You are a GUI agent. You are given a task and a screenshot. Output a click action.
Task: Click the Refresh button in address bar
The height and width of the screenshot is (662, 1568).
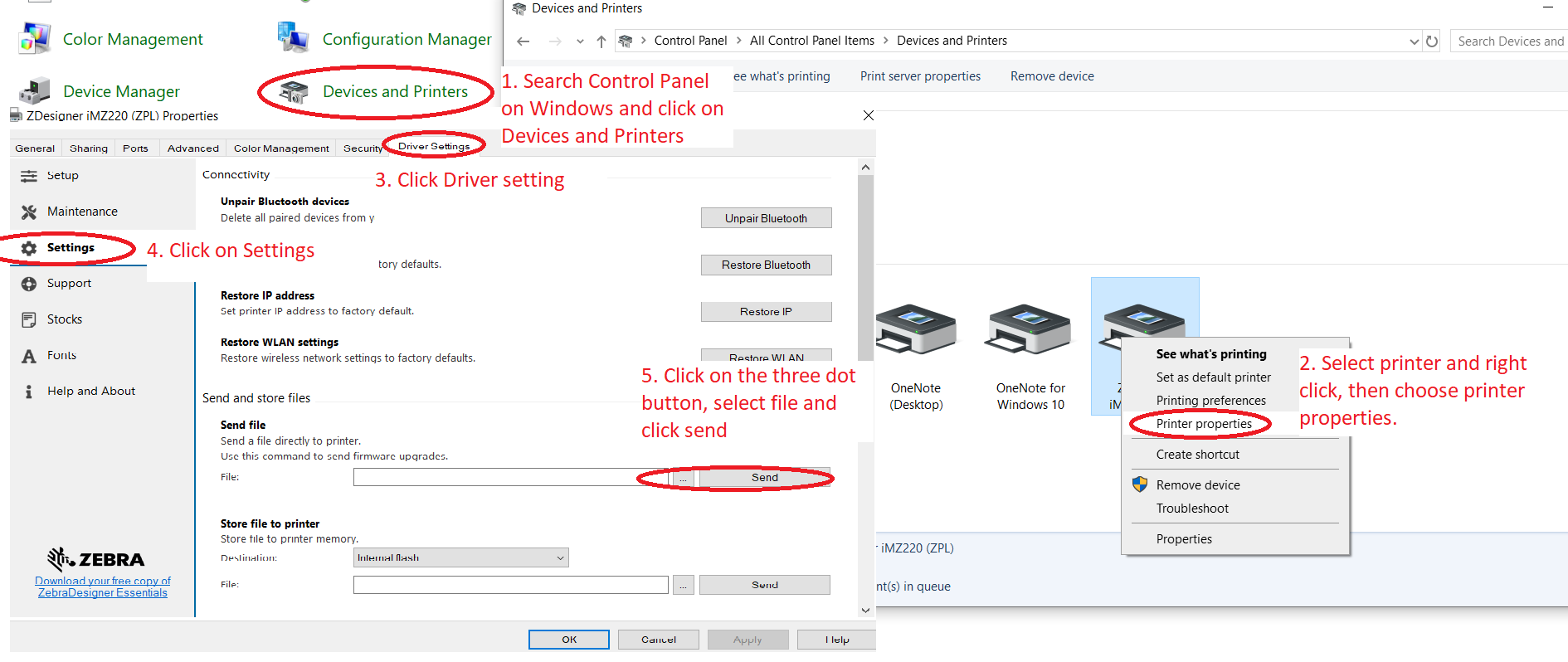pyautogui.click(x=1432, y=41)
